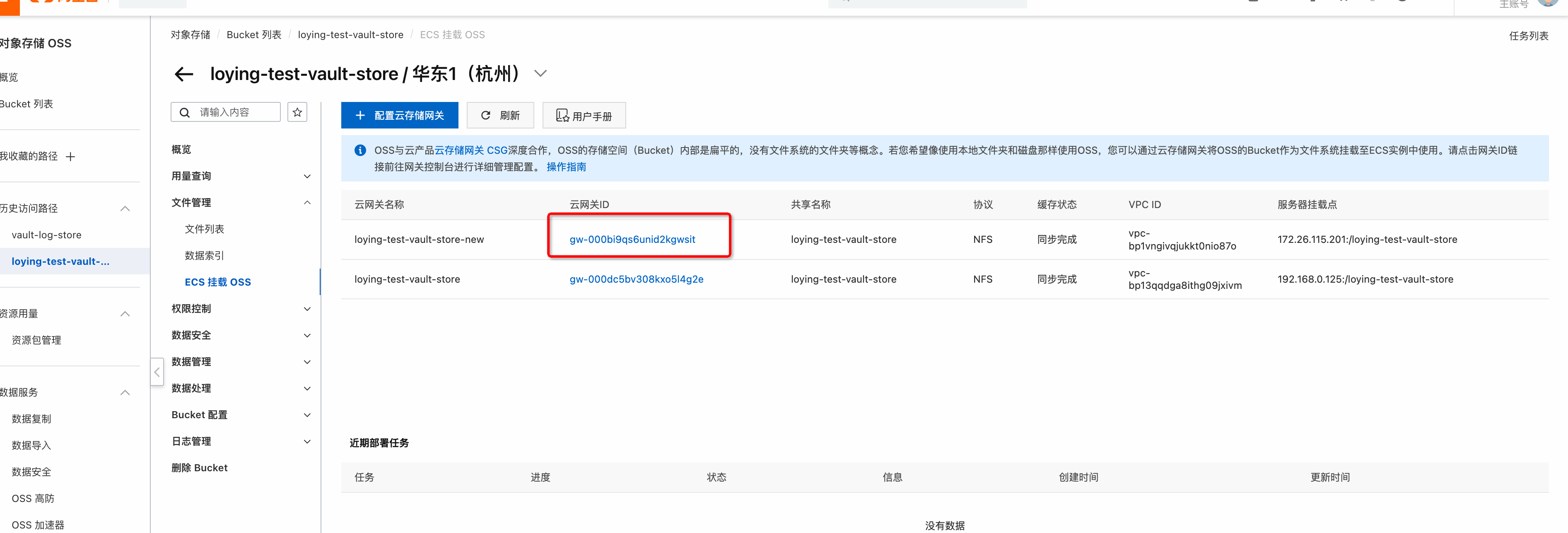Open 任务列表 at top right
The image size is (1568, 533).
(x=1528, y=36)
